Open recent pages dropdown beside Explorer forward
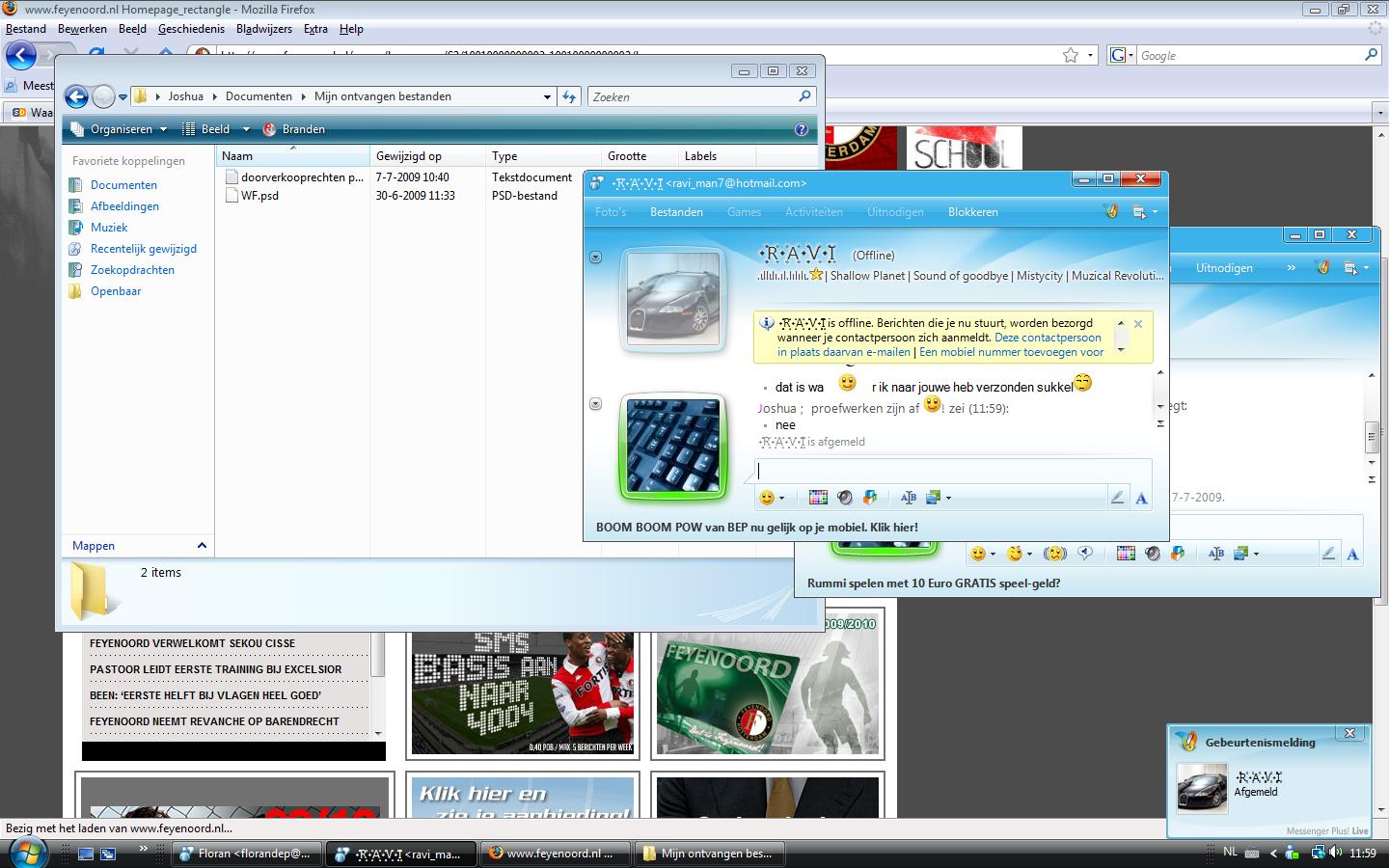The height and width of the screenshot is (868, 1389). coord(123,96)
